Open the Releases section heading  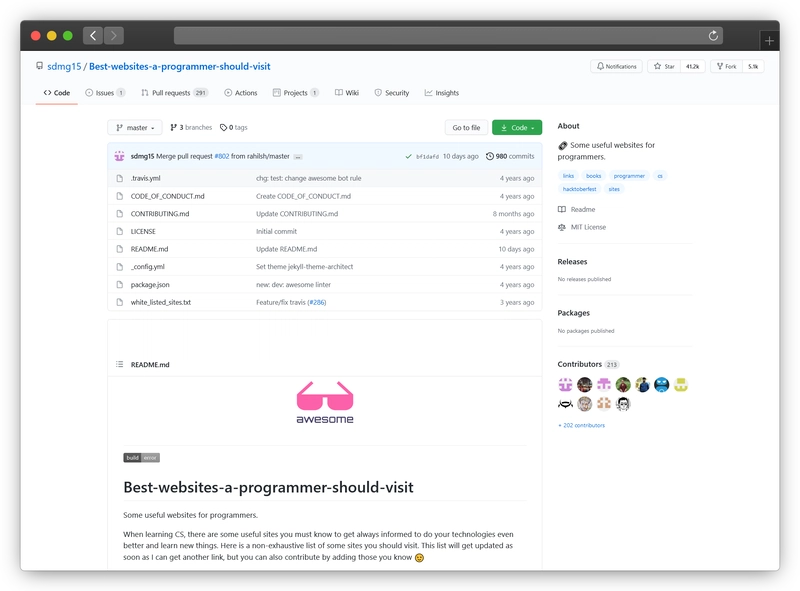tap(572, 261)
